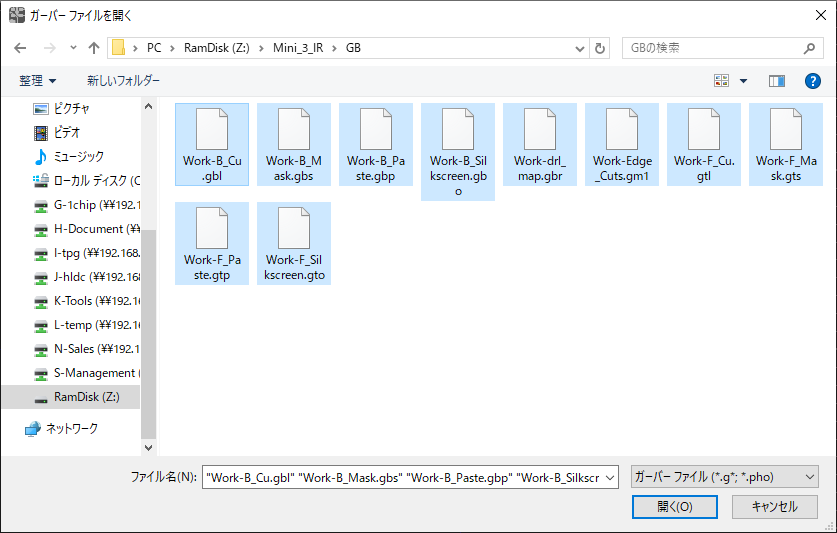This screenshot has width=837, height=533.
Task: Open L-temp network drive
Action: [x=86, y=325]
